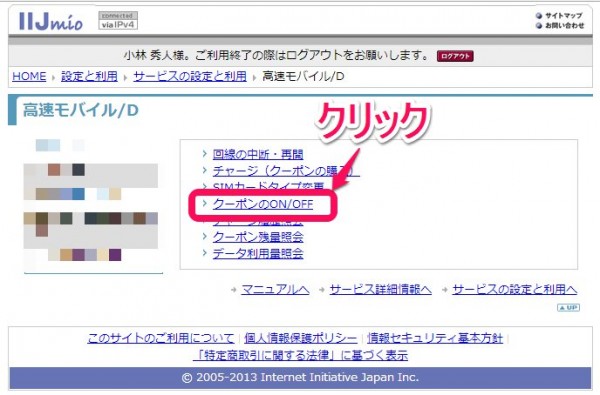
Task: Click the UP page-top icon
Action: [568, 308]
